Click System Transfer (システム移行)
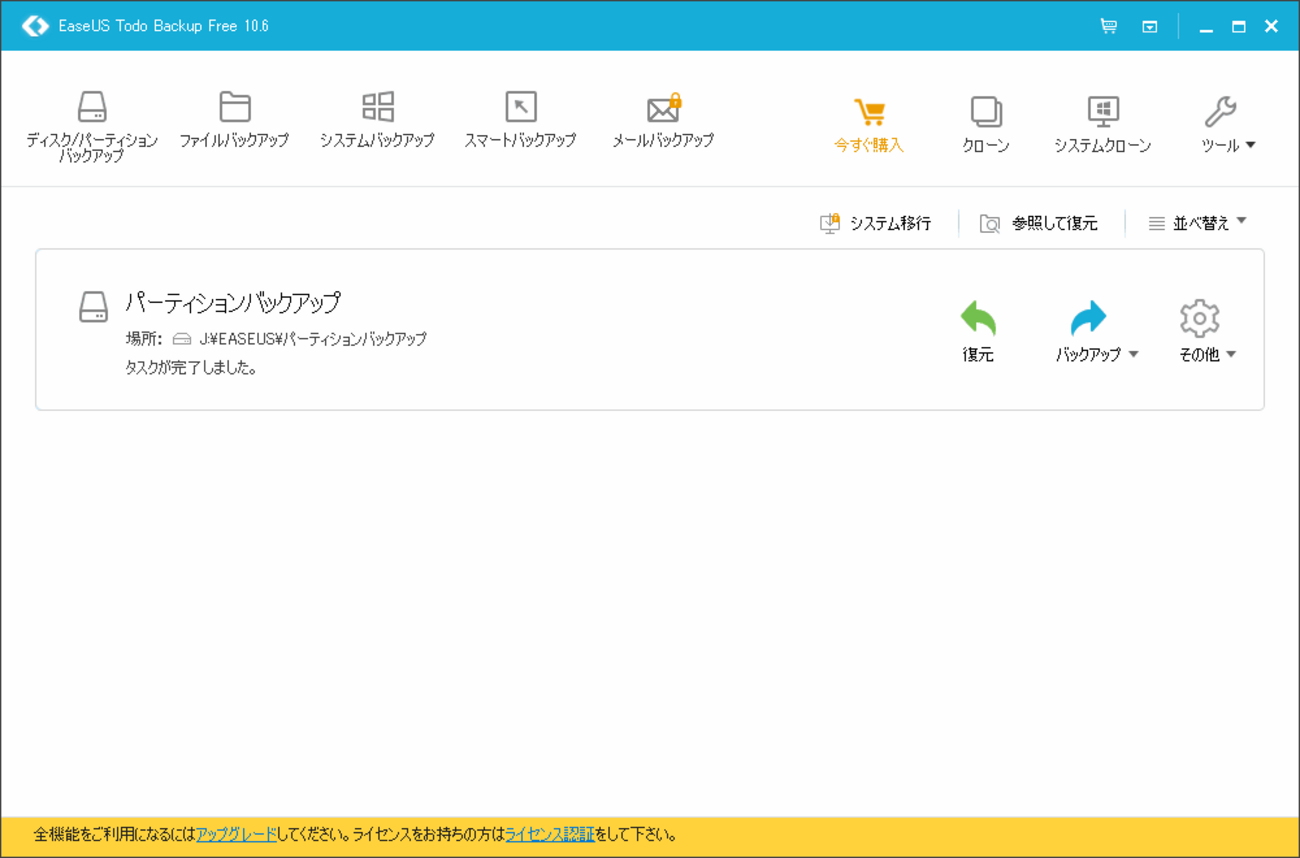Viewport: 1300px width, 858px height. 875,223
